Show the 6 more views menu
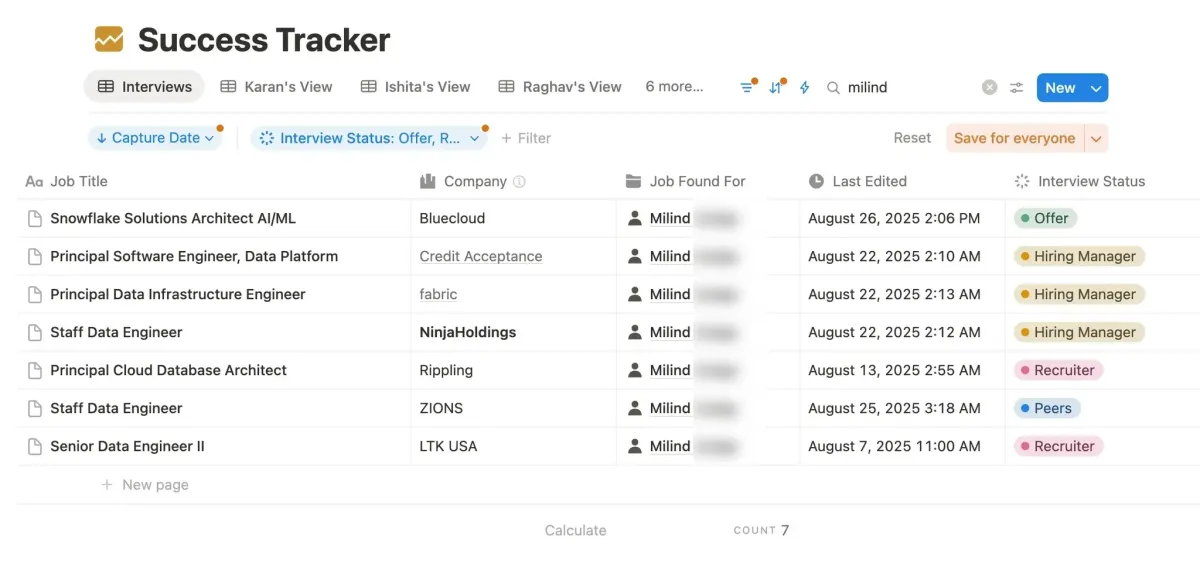This screenshot has width=1200, height=581. click(674, 87)
